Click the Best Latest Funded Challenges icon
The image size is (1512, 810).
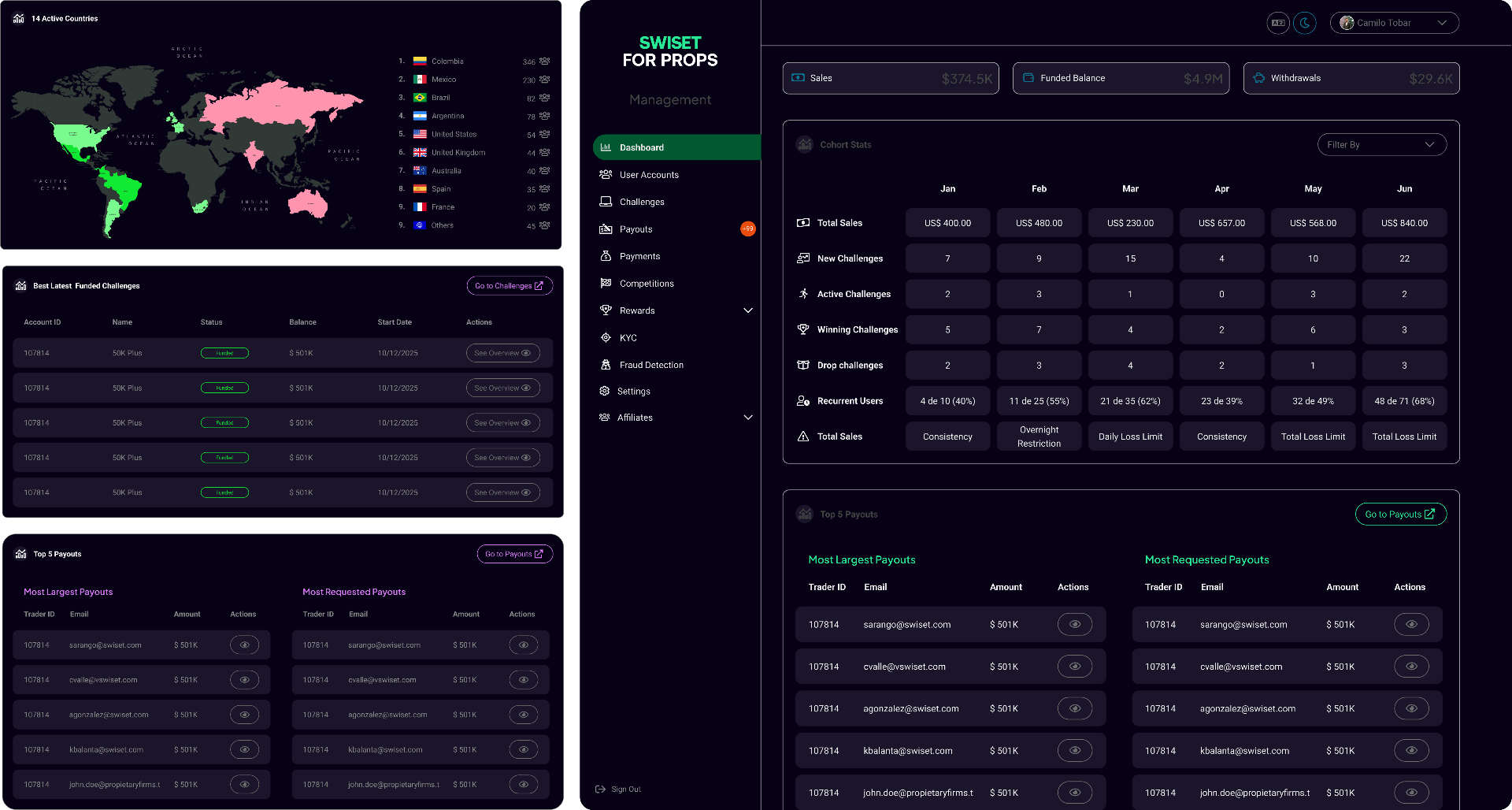point(20,285)
